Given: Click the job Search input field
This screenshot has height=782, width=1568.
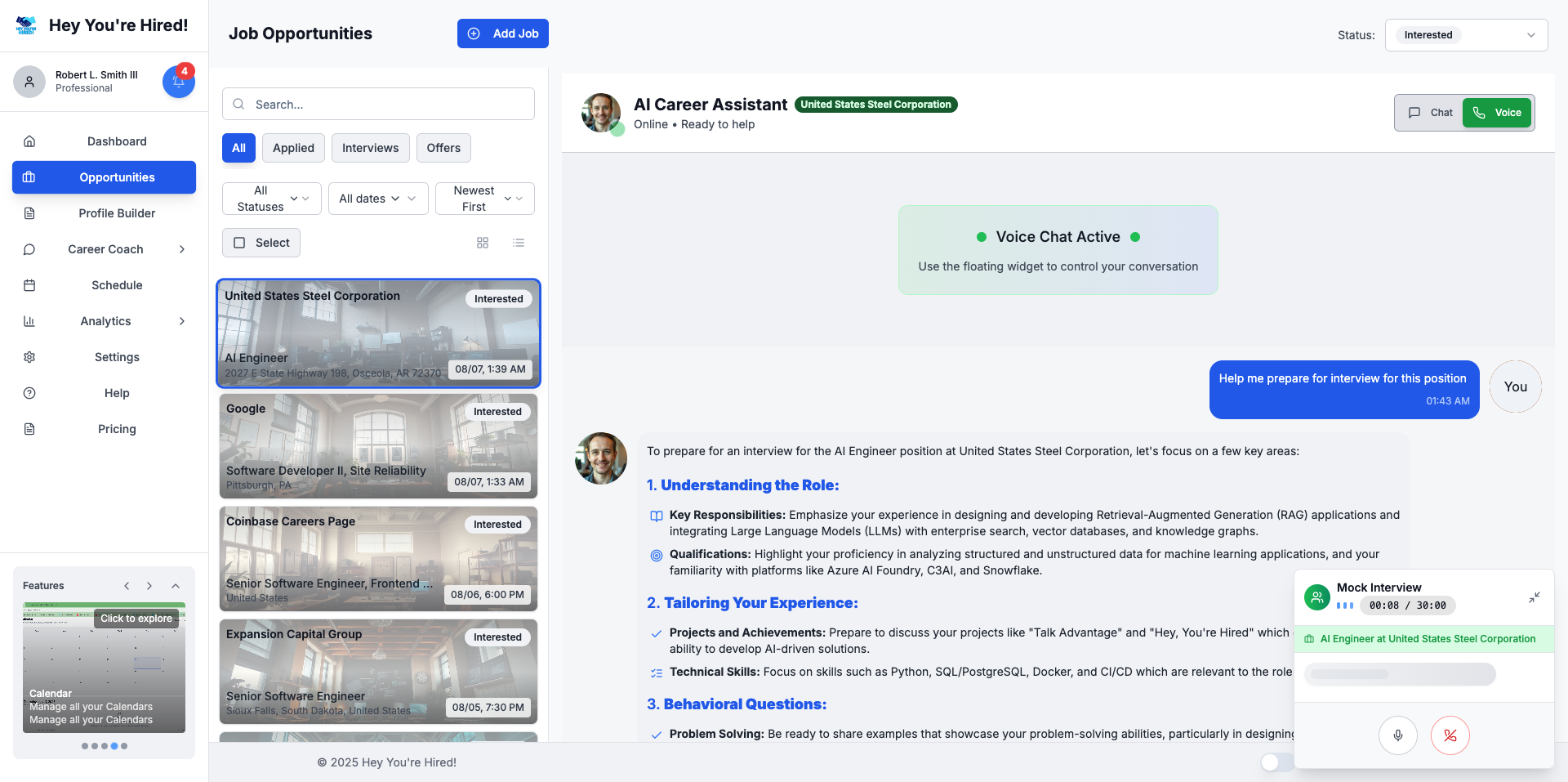Looking at the screenshot, I should (x=378, y=105).
